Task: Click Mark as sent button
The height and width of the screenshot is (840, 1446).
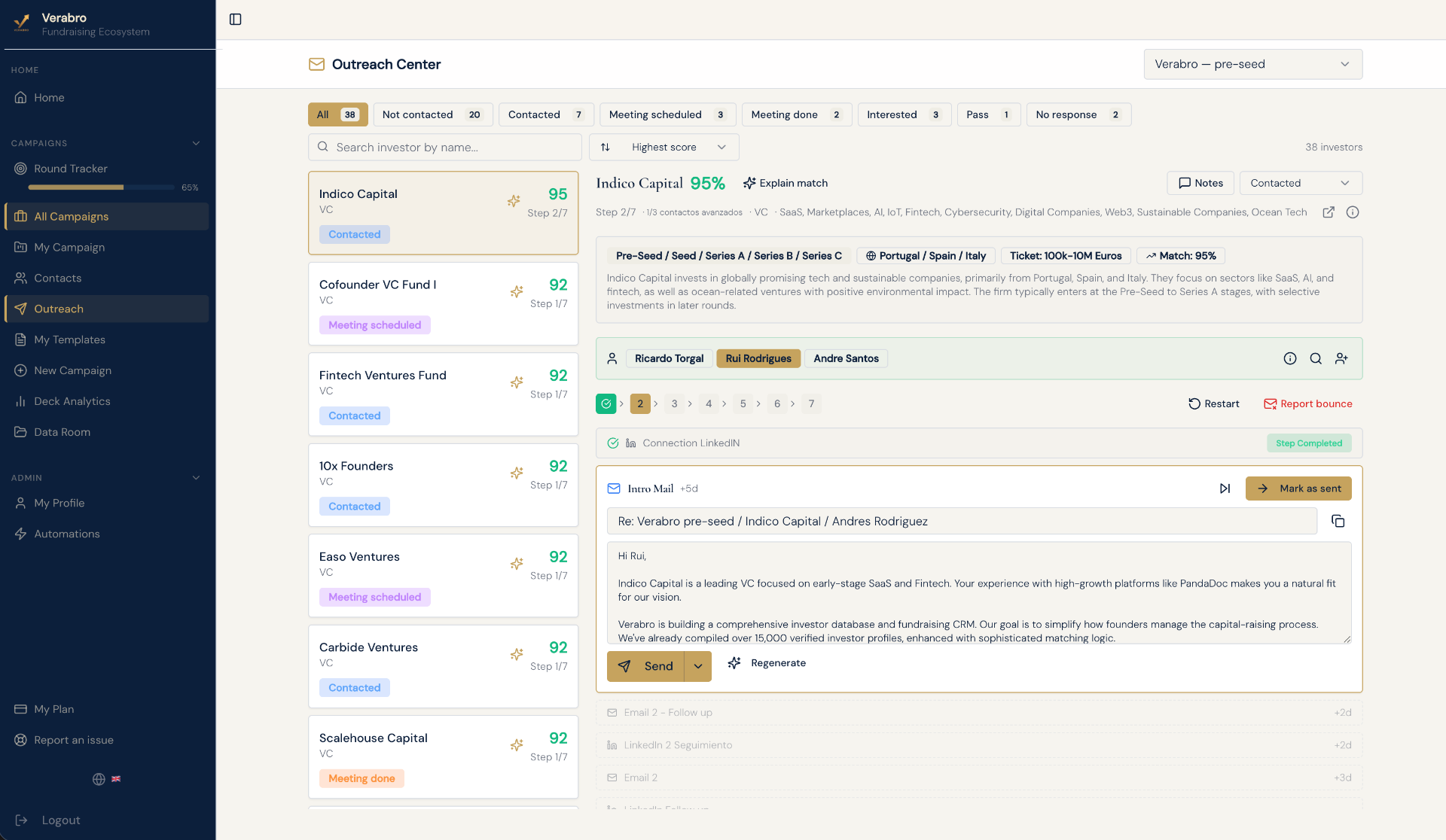Action: pyautogui.click(x=1298, y=488)
